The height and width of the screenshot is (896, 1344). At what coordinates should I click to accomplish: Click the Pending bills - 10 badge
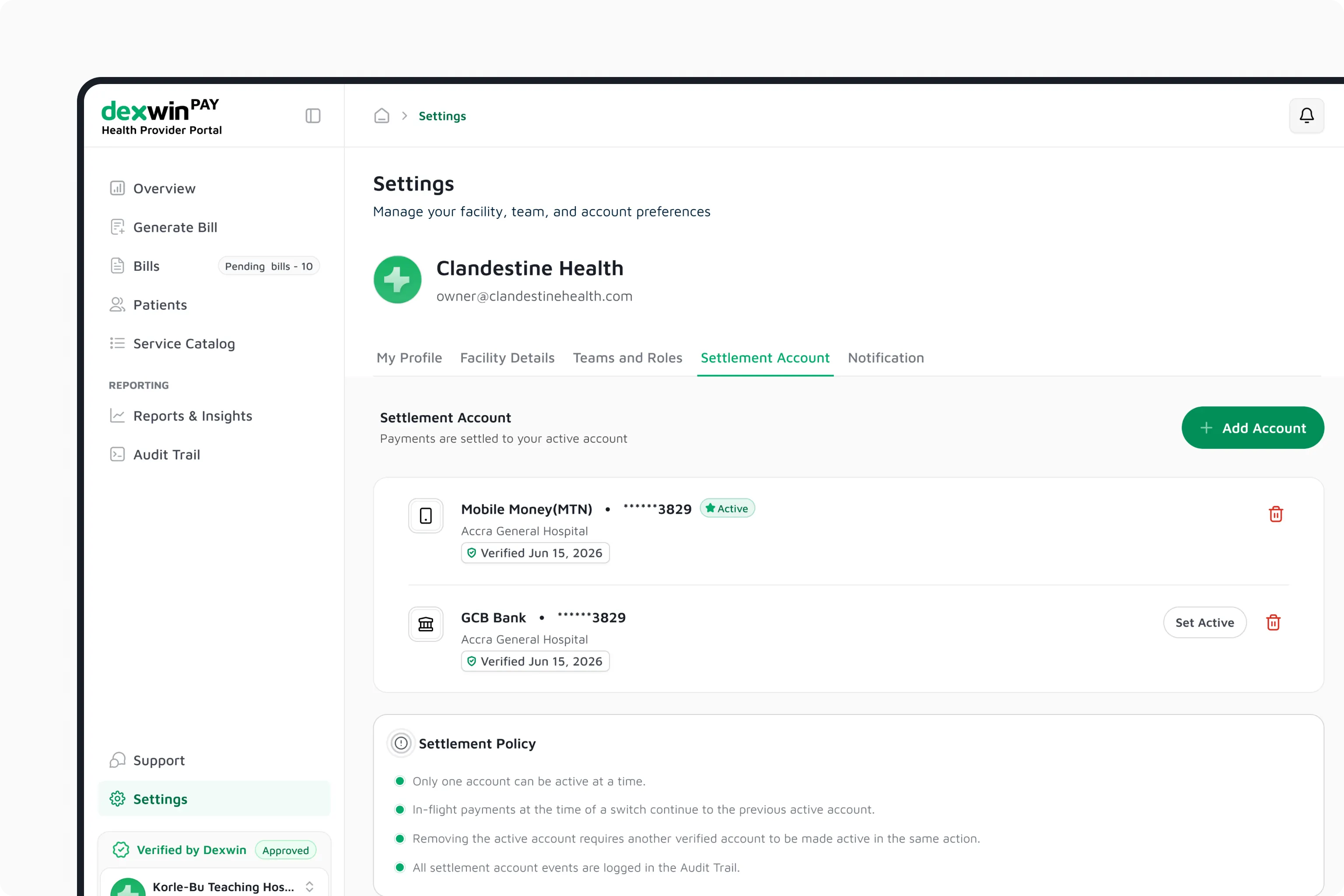point(269,266)
